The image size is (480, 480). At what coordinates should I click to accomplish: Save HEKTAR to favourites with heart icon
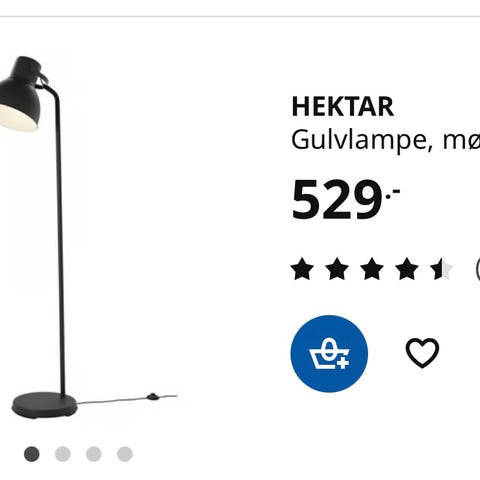pos(422,353)
